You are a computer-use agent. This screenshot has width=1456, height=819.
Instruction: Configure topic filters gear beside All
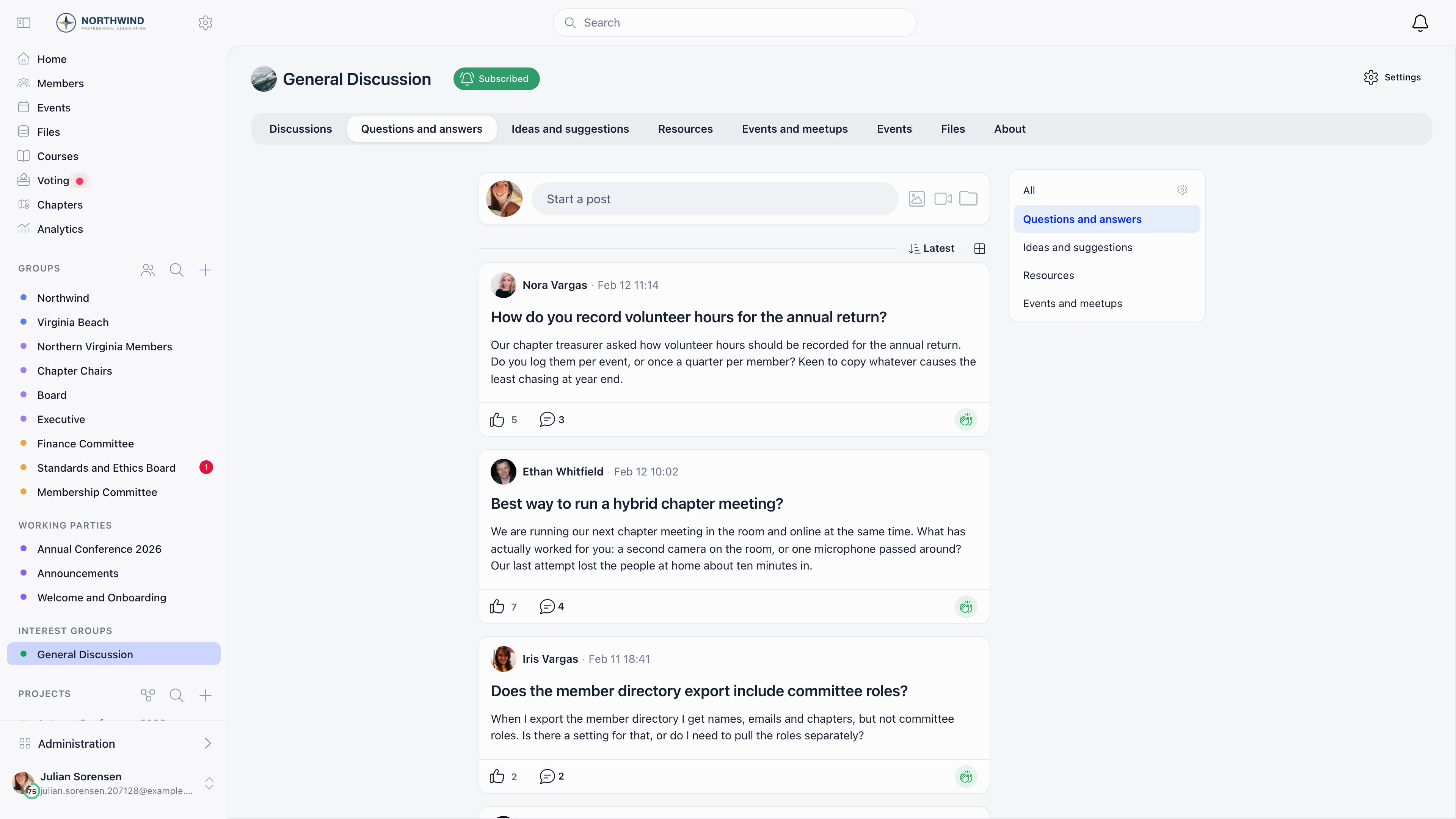[1182, 190]
